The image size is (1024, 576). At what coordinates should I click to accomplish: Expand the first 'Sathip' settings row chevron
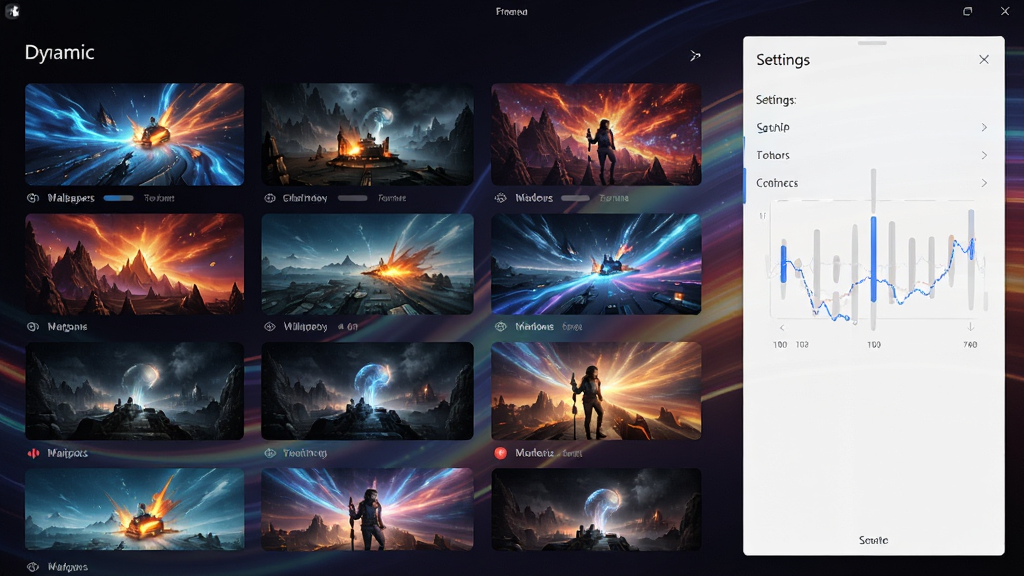pyautogui.click(x=984, y=127)
